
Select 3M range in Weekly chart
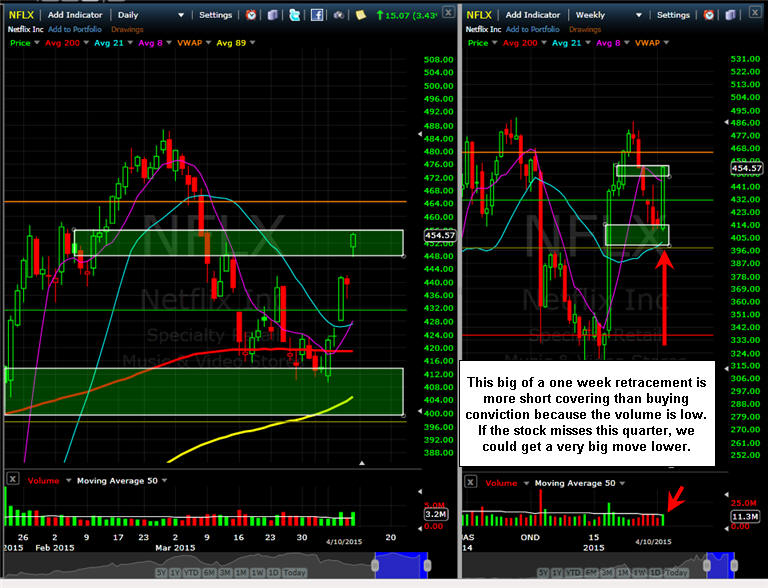coord(608,572)
